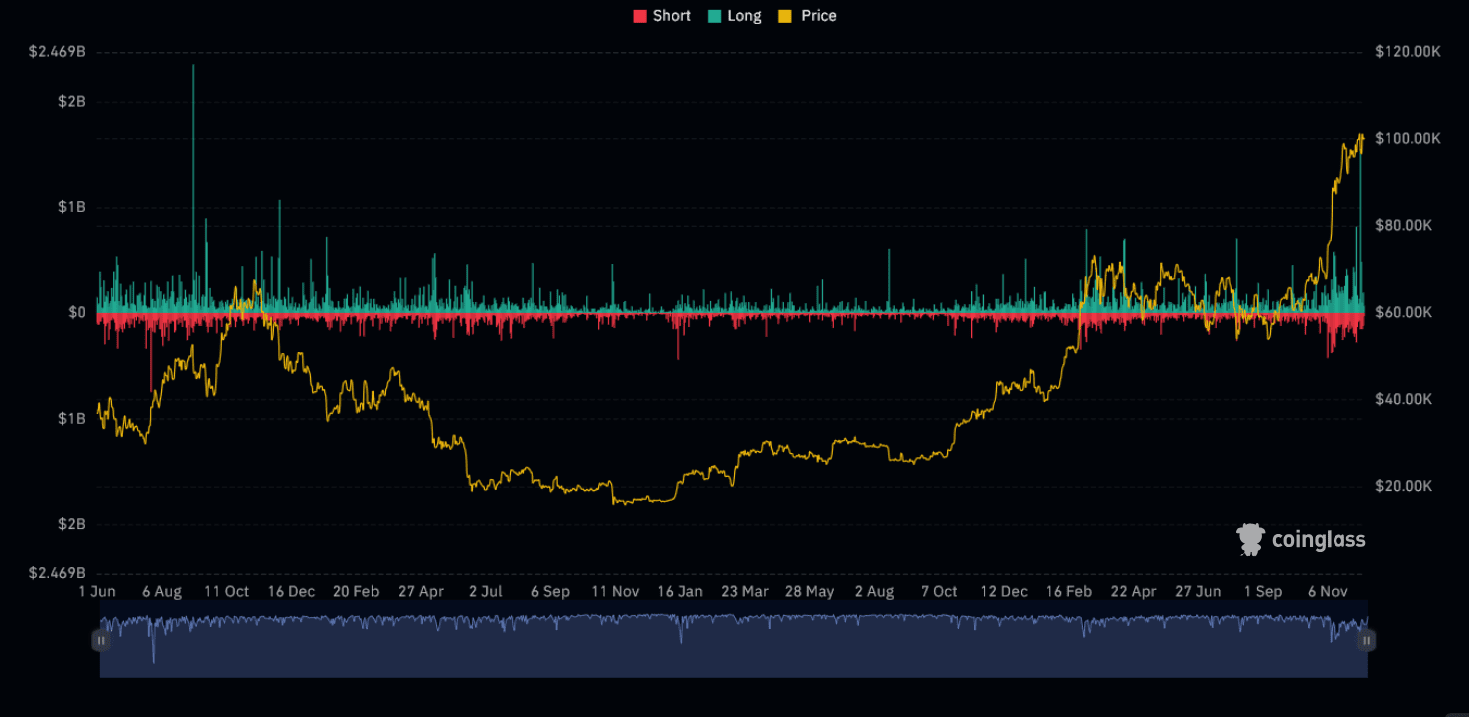
Task: Toggle the Short series in legend
Action: point(661,16)
